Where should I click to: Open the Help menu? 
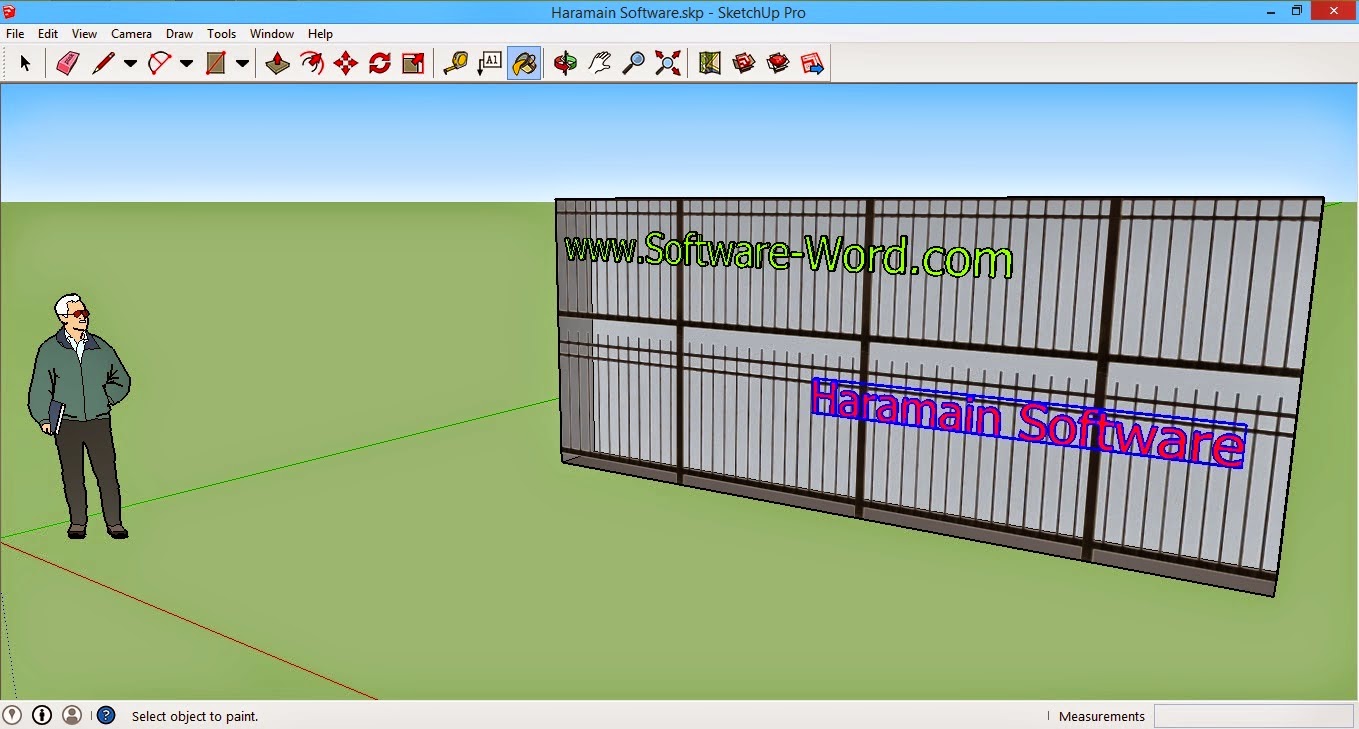pyautogui.click(x=320, y=34)
